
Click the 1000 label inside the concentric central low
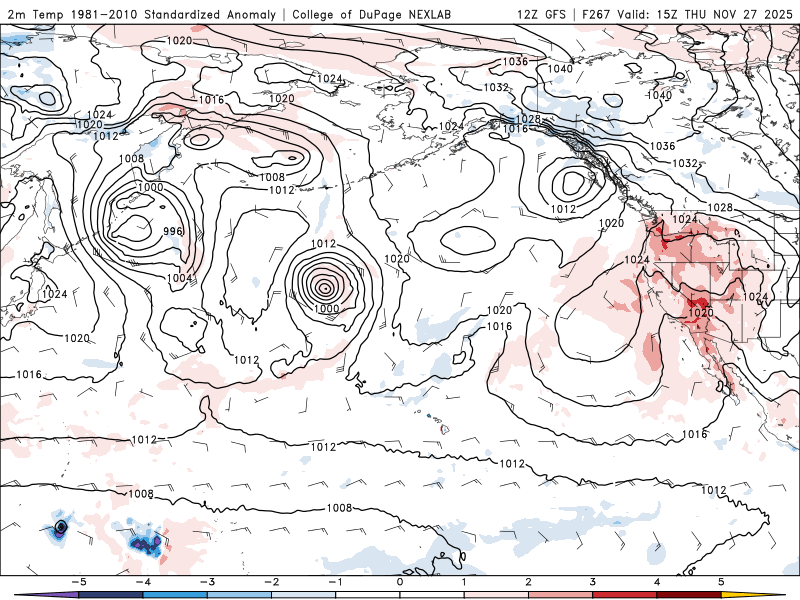(x=326, y=308)
